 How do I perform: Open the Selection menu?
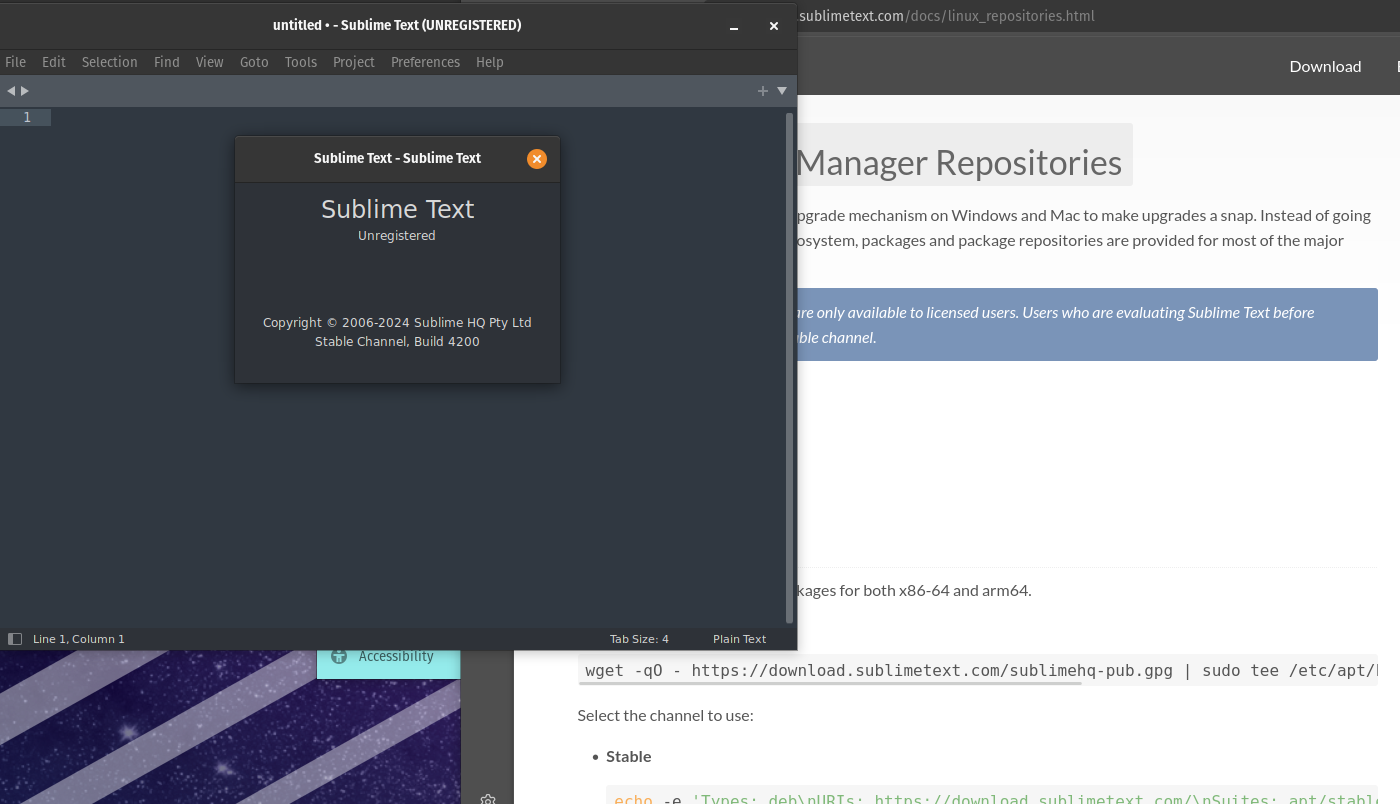coord(110,62)
